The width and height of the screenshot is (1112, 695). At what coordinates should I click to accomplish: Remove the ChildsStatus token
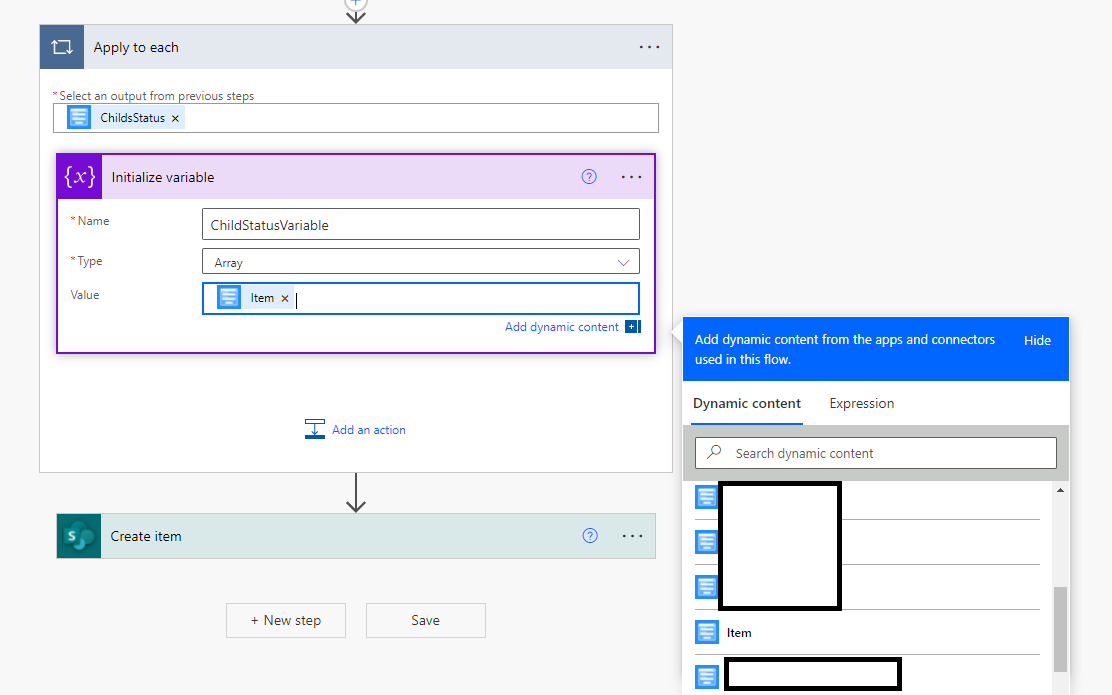(176, 118)
